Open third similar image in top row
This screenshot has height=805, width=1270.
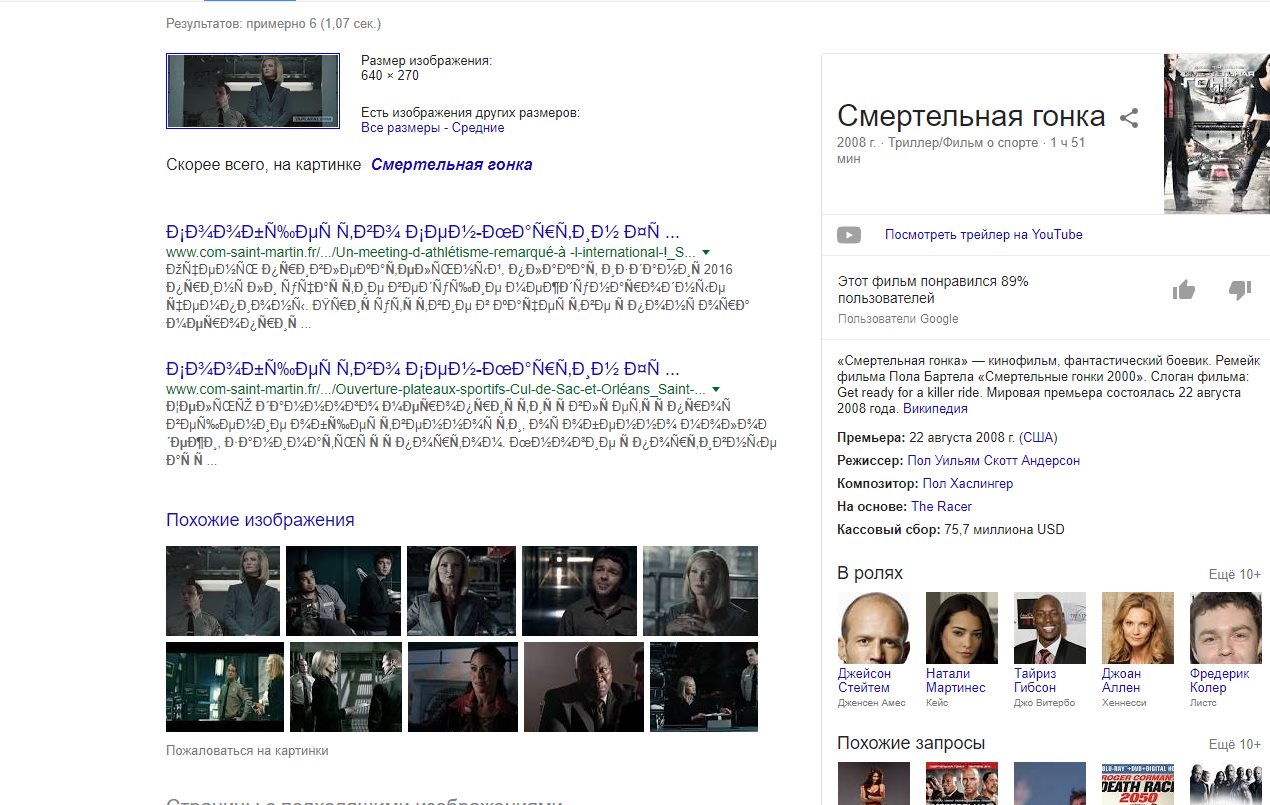click(x=461, y=591)
